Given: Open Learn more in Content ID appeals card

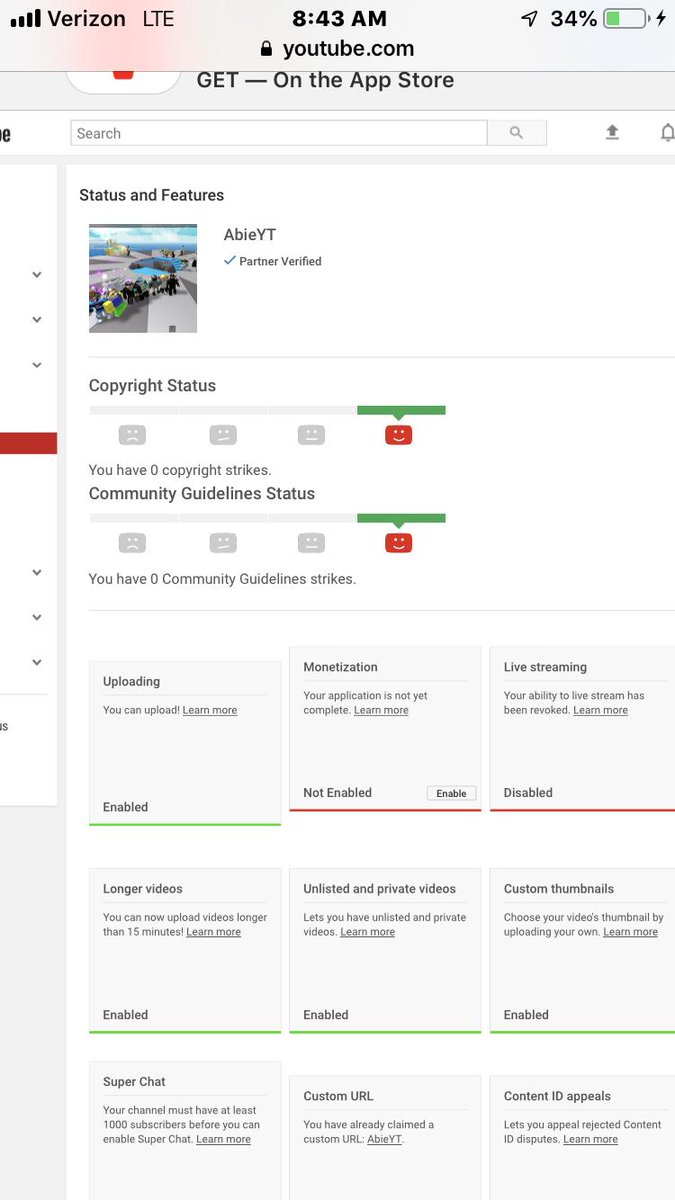Looking at the screenshot, I should point(590,1139).
